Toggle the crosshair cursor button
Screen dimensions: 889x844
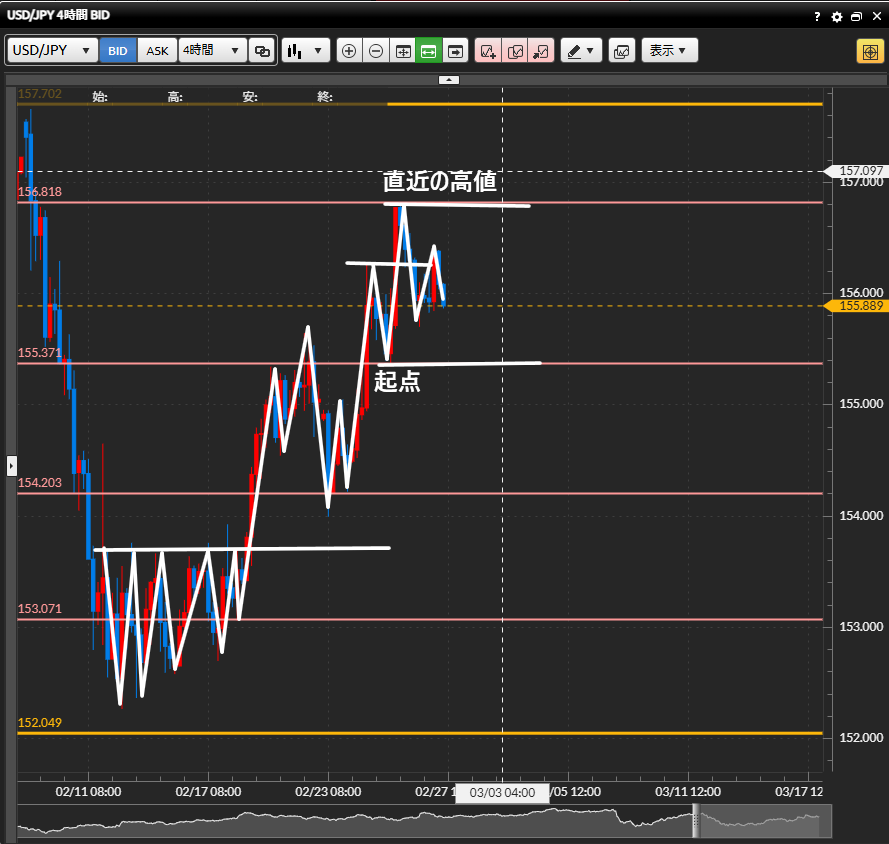868,51
